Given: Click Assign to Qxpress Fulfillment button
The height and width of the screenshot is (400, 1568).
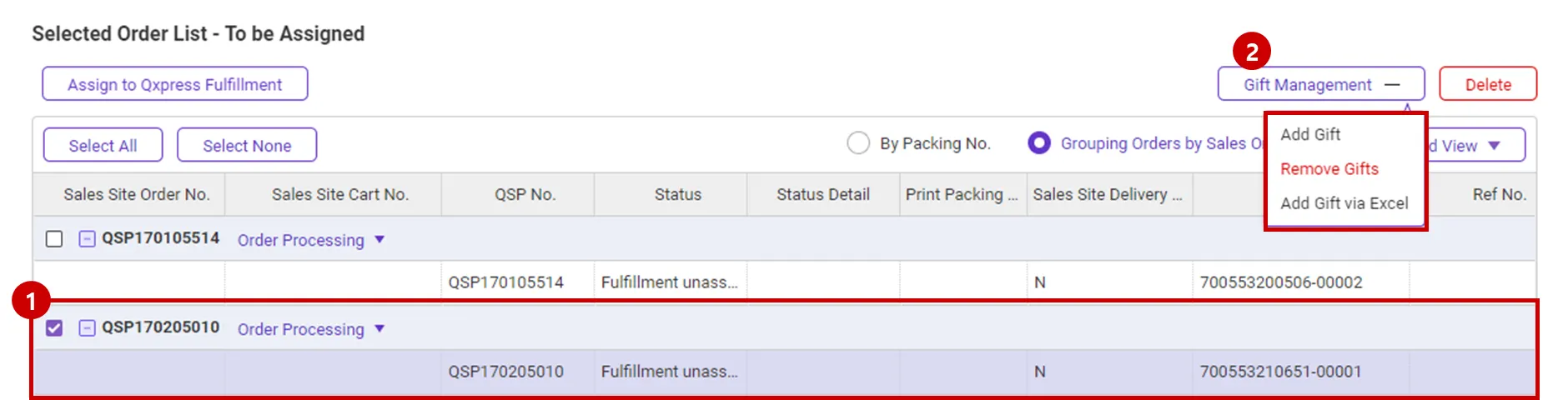Looking at the screenshot, I should click(x=175, y=84).
